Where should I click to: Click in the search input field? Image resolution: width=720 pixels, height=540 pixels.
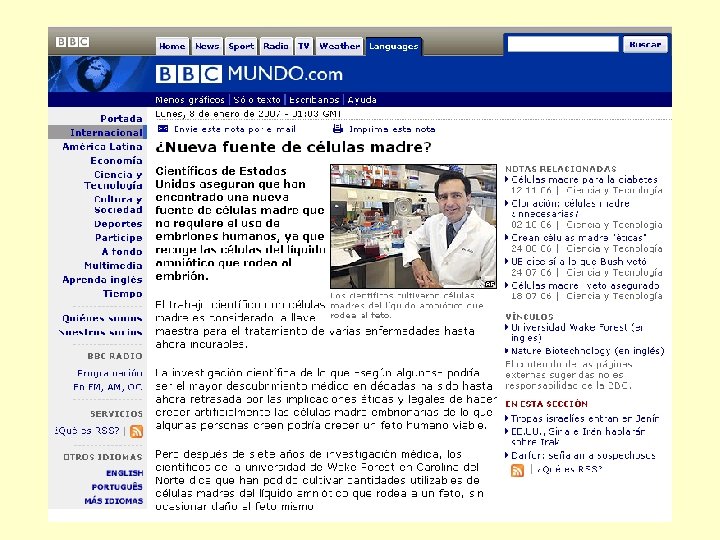point(562,45)
